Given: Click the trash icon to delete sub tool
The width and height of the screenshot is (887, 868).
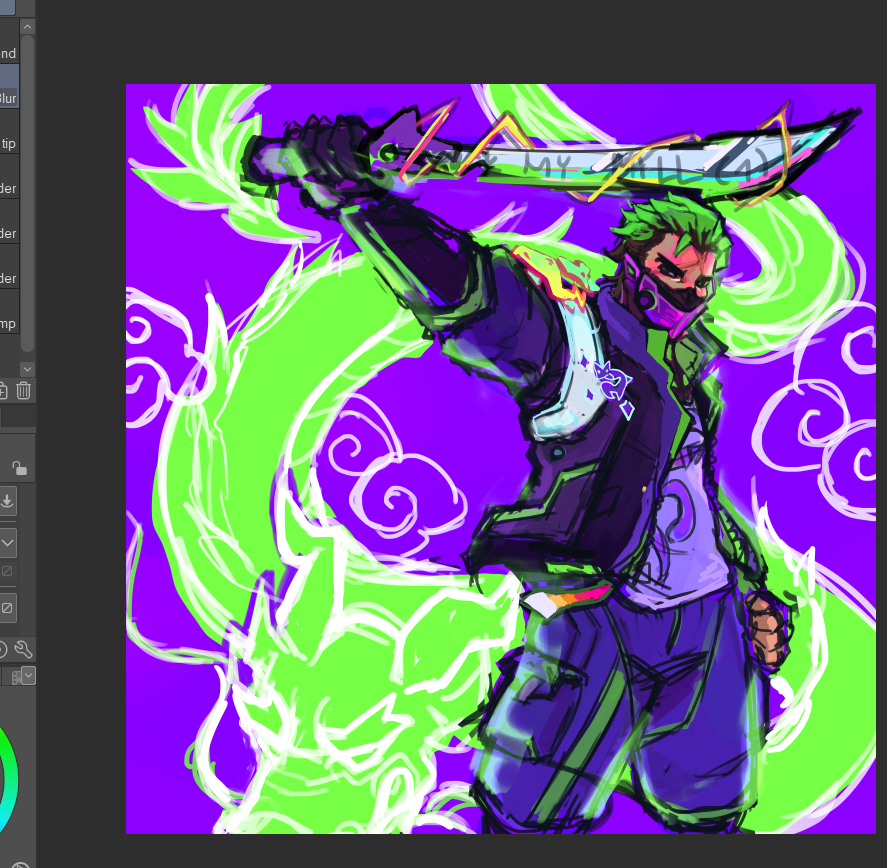Looking at the screenshot, I should click(24, 390).
